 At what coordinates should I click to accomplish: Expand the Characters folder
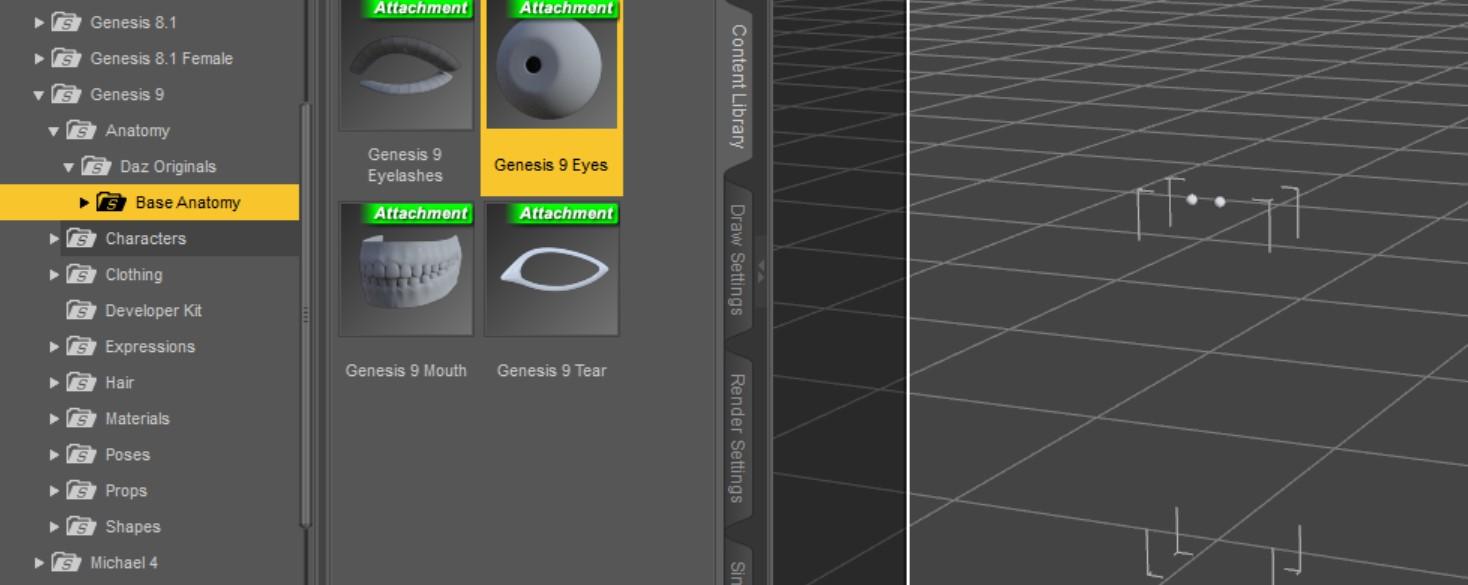point(54,238)
